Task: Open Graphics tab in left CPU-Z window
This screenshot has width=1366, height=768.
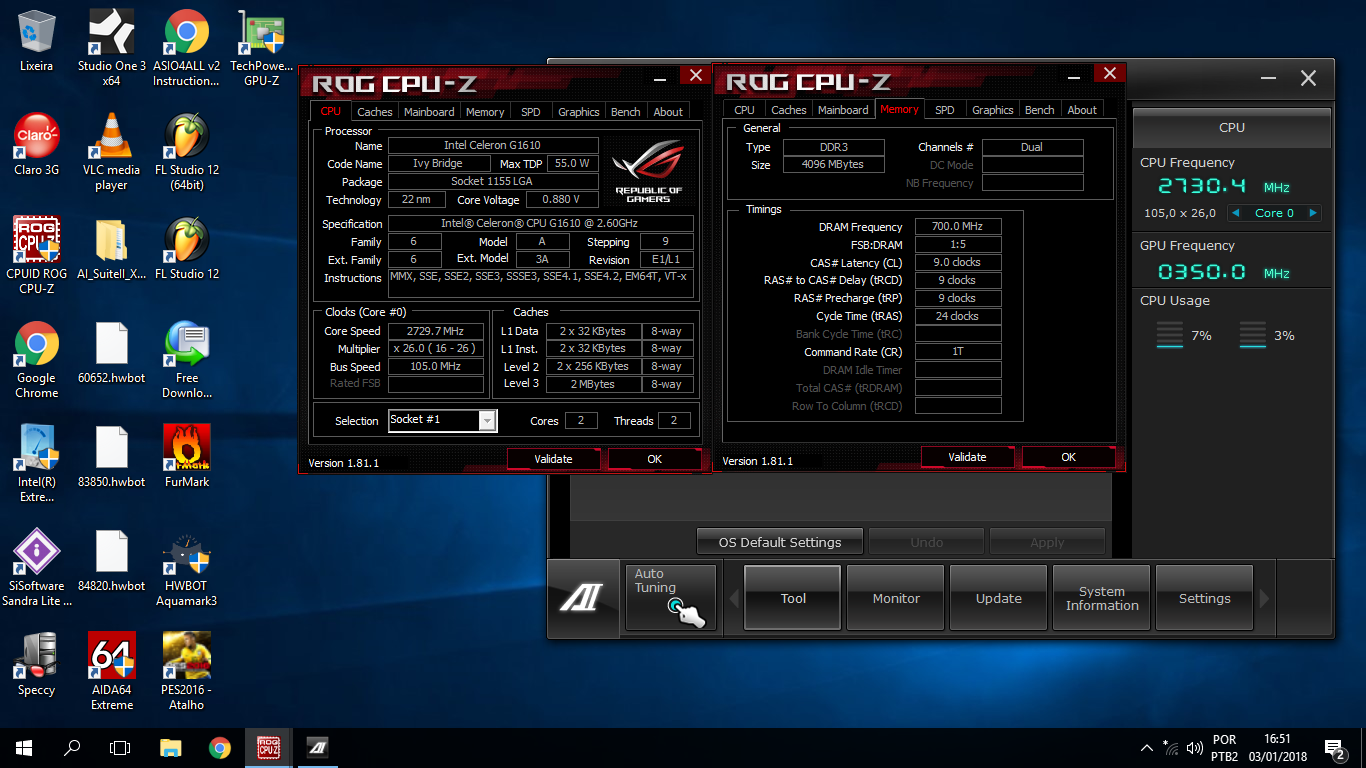Action: (579, 112)
